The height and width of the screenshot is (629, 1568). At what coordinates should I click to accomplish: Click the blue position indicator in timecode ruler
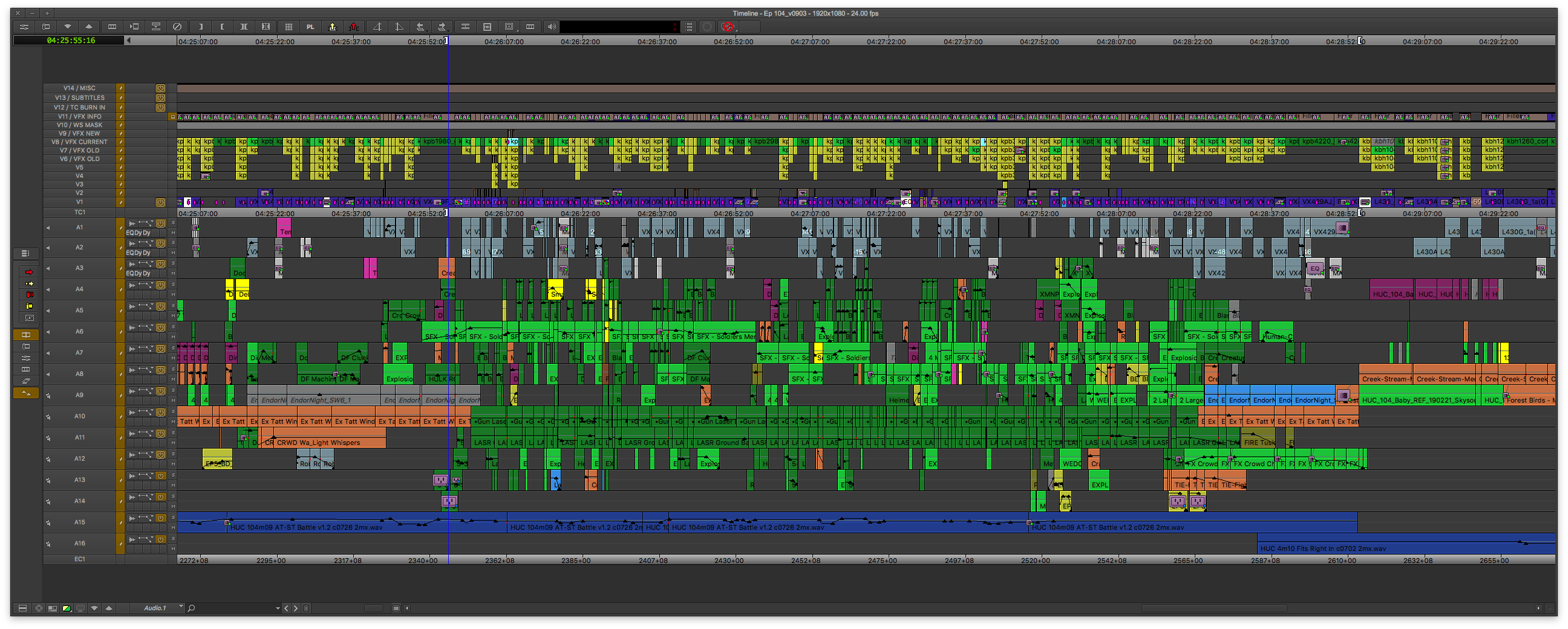pyautogui.click(x=448, y=41)
